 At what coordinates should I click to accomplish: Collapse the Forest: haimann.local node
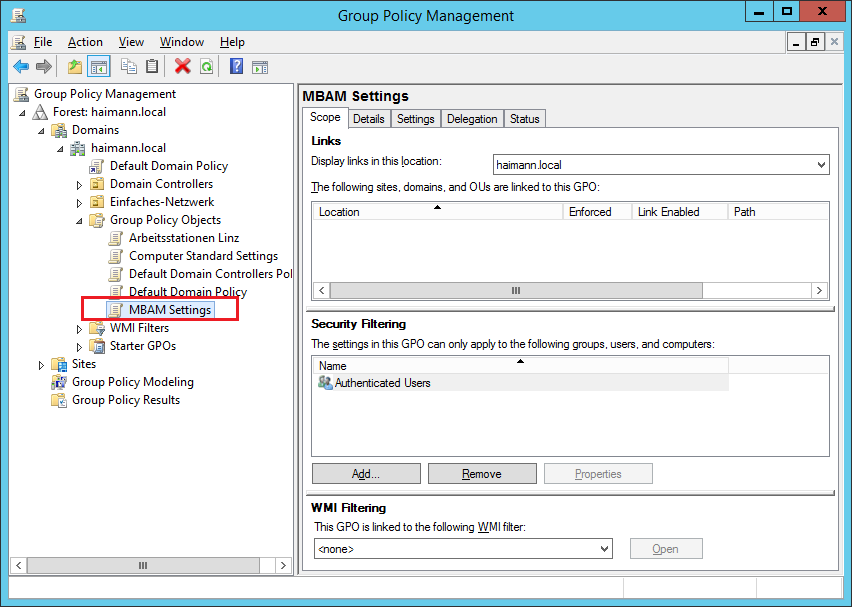point(22,113)
